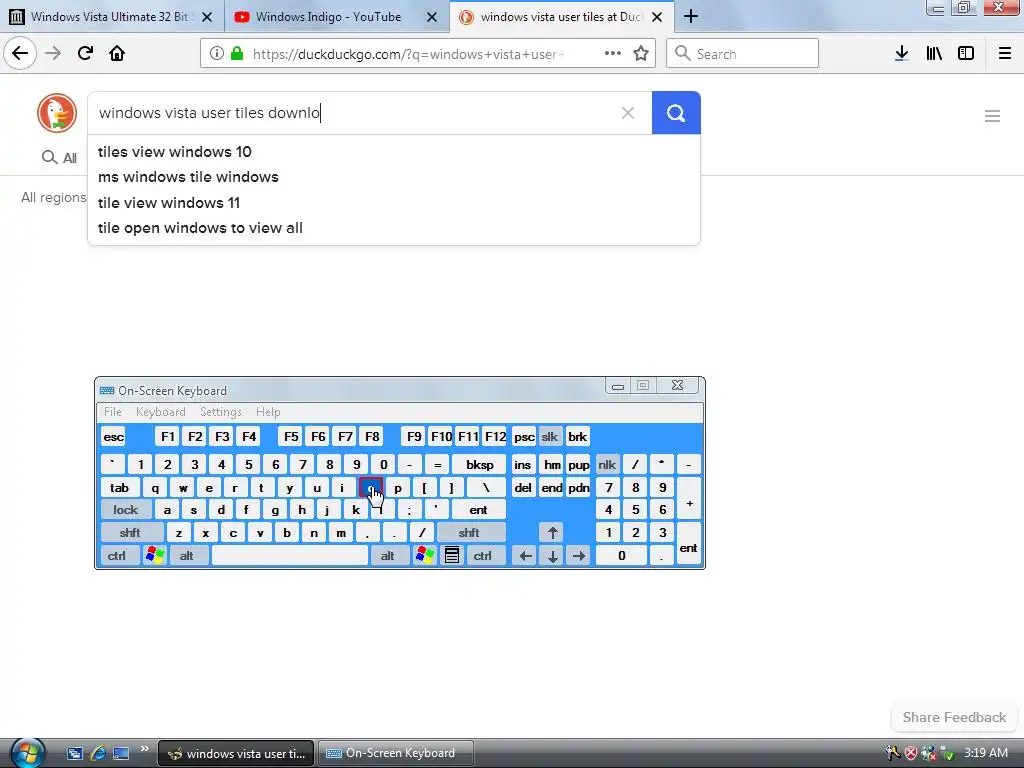The image size is (1024, 768).
Task: Toggle the right alt key
Action: click(x=388, y=556)
